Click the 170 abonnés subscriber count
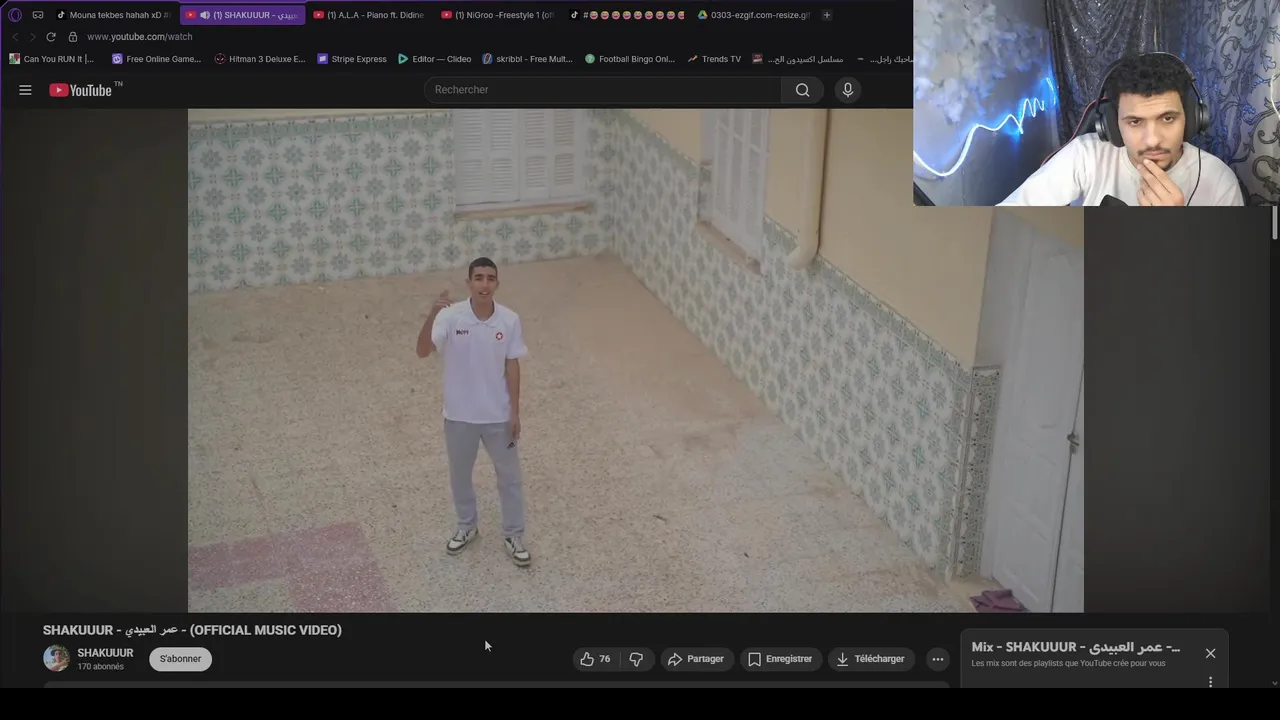Viewport: 1280px width, 720px height. click(x=101, y=667)
